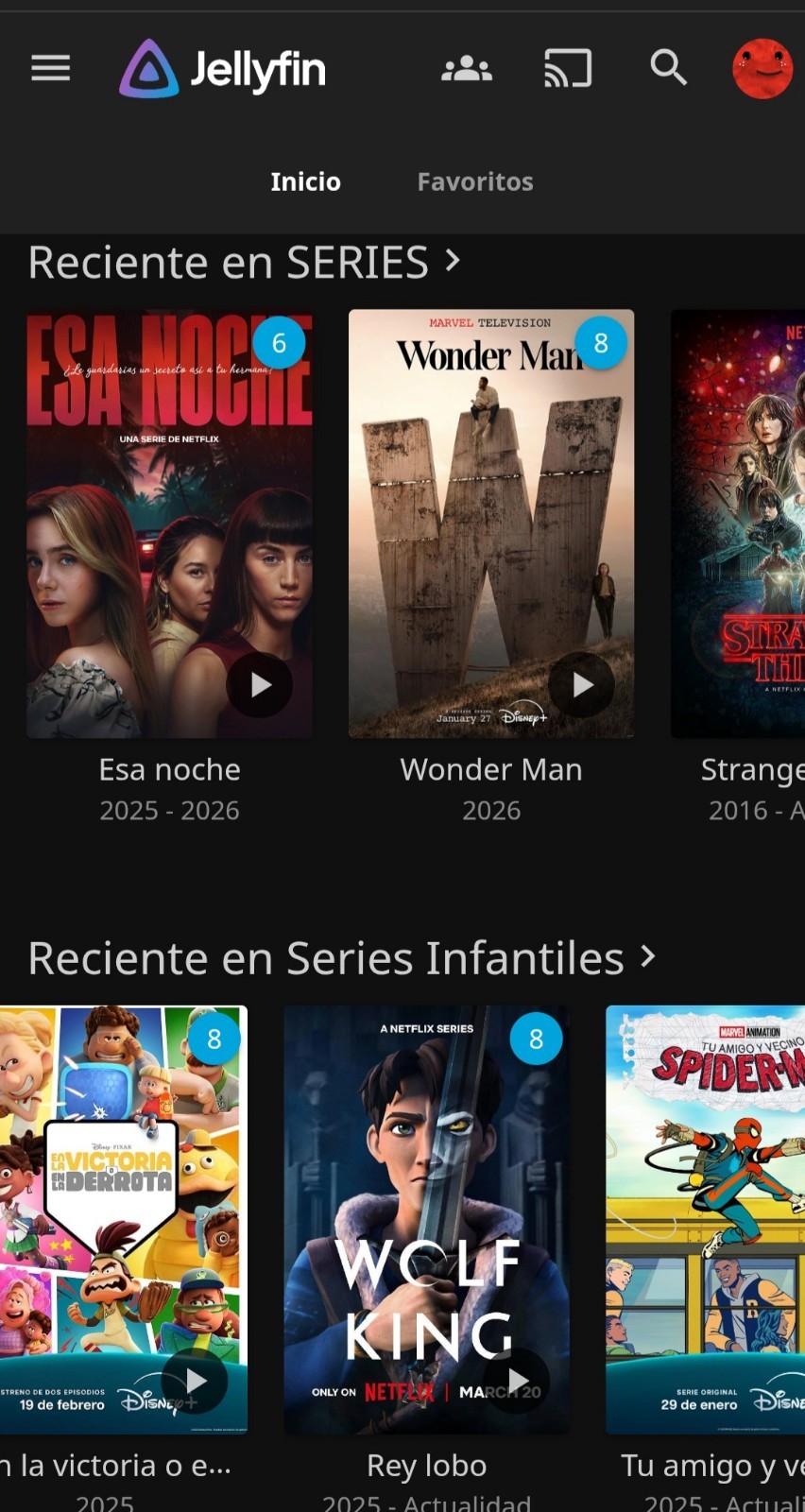The width and height of the screenshot is (805, 1512).
Task: Open the SyncPlay group icon
Action: tap(467, 68)
